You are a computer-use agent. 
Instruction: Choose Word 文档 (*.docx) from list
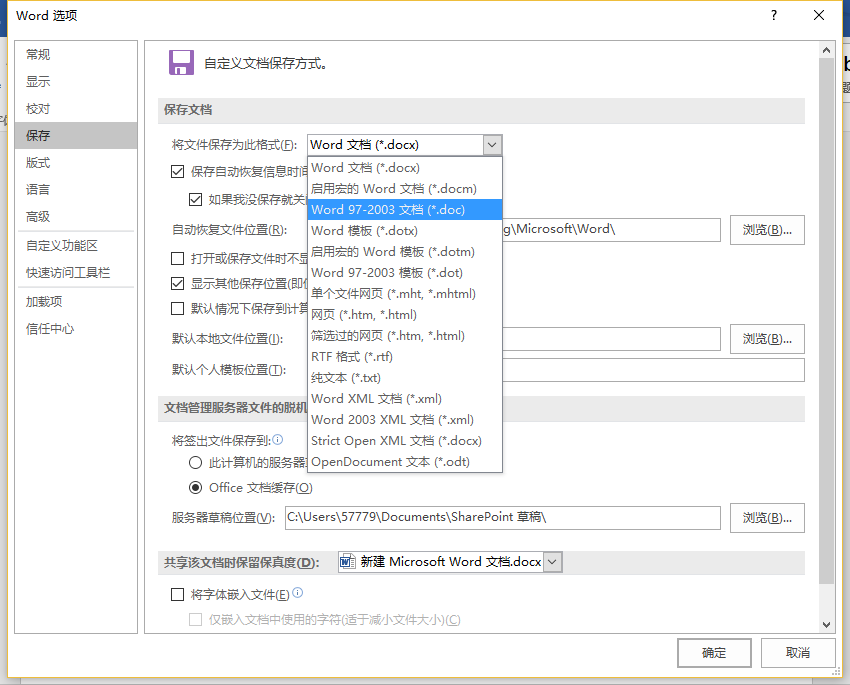point(404,167)
